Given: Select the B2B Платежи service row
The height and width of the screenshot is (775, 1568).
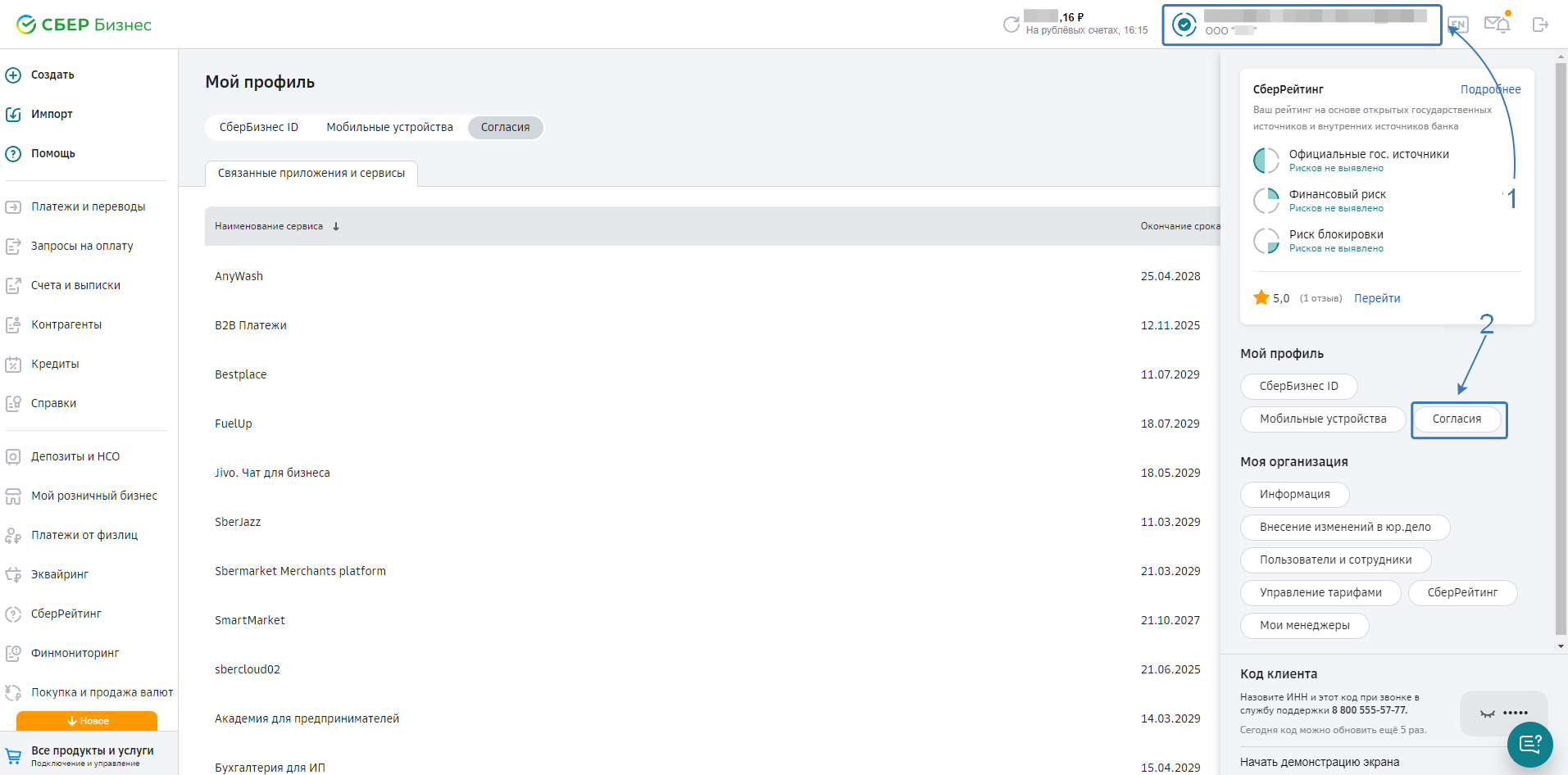Looking at the screenshot, I should (712, 325).
